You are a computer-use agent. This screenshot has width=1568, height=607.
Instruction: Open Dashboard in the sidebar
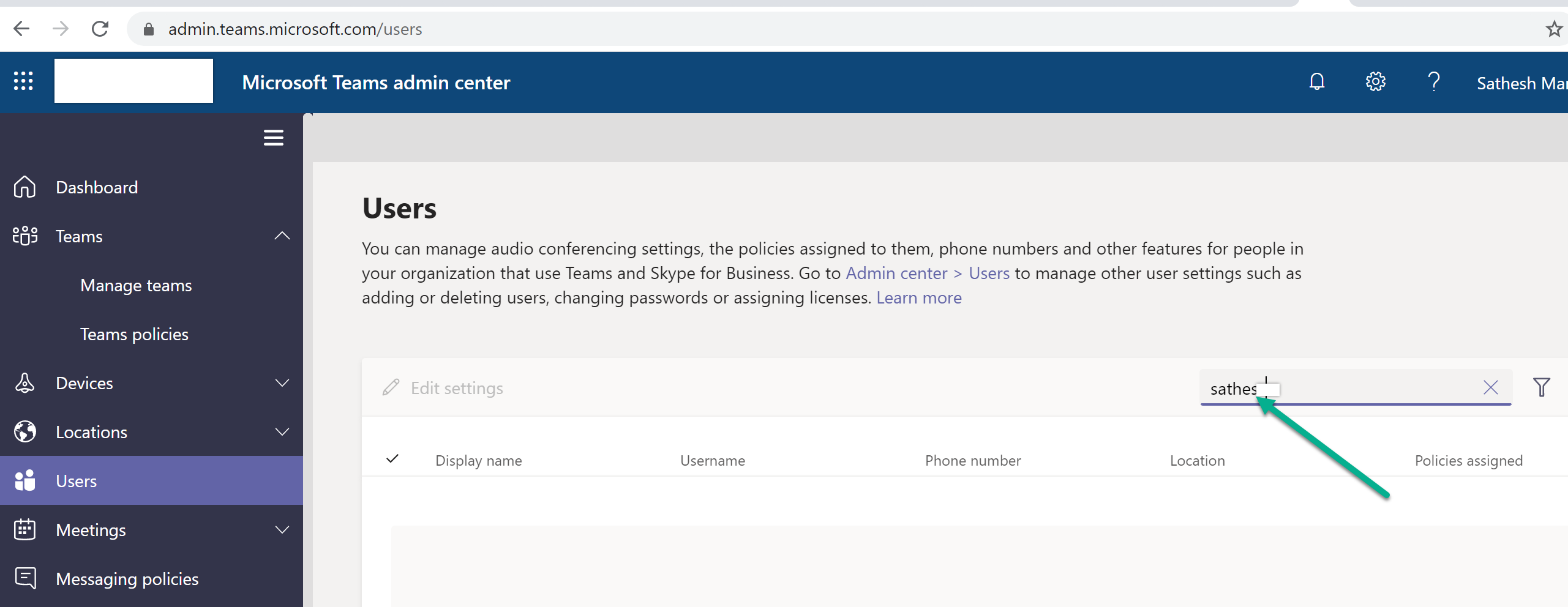pos(151,187)
